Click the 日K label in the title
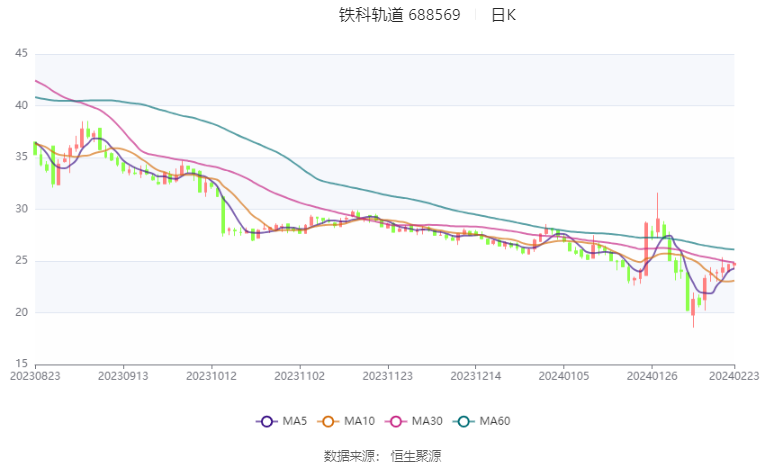765x465 pixels. click(503, 15)
